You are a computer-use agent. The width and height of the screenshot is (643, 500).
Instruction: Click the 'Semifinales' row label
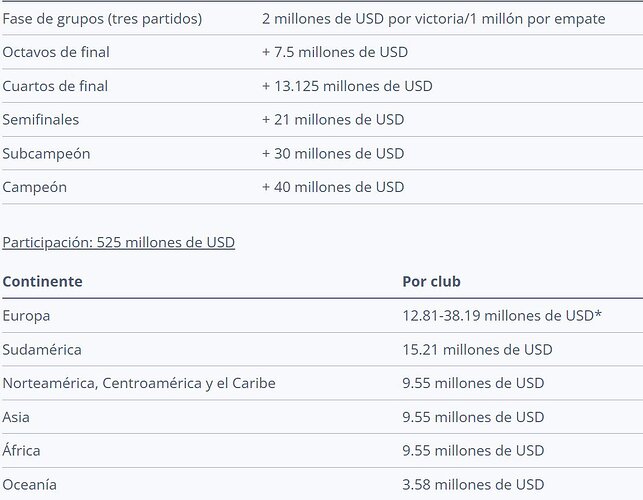click(41, 120)
